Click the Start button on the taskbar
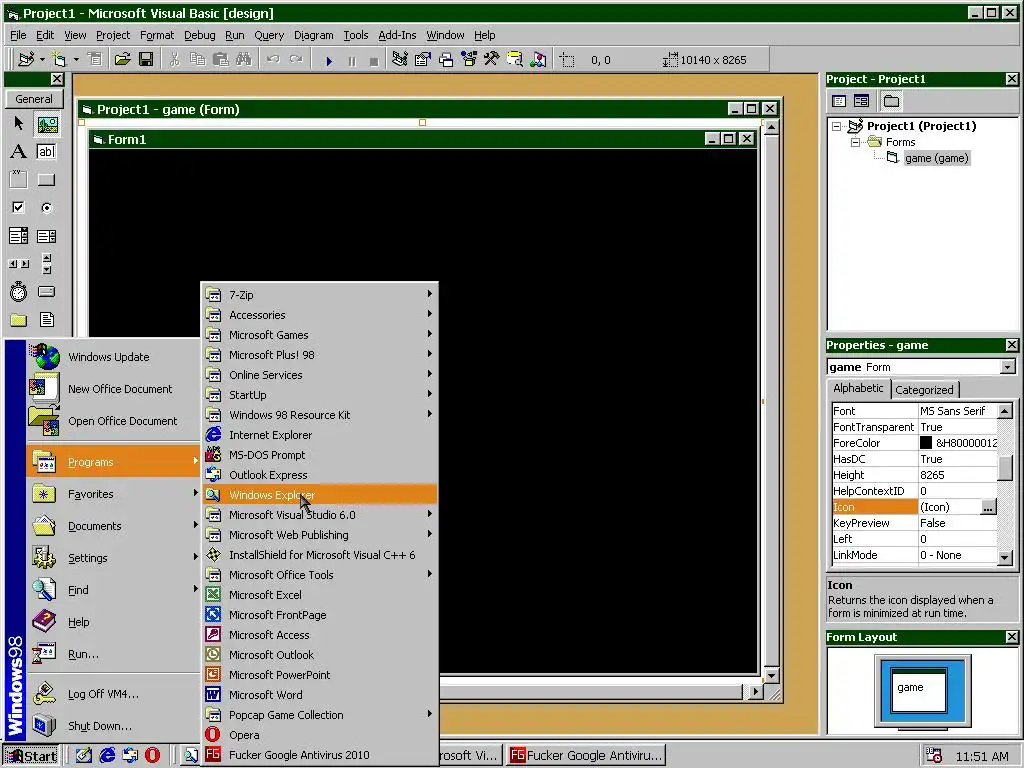Viewport: 1024px width, 768px height. pos(31,756)
